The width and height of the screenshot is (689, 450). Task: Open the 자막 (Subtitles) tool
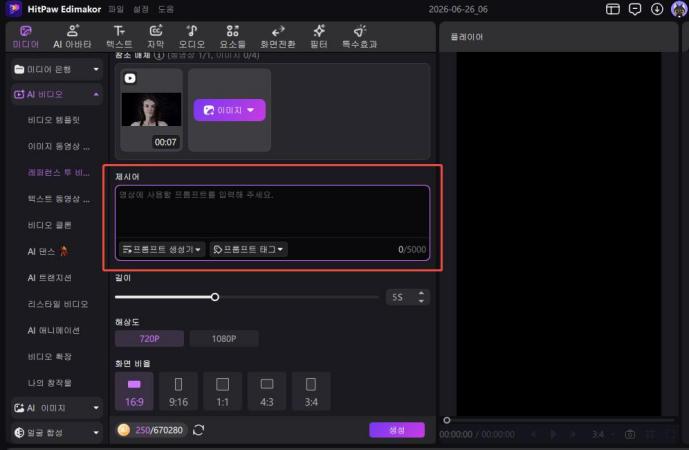(156, 37)
